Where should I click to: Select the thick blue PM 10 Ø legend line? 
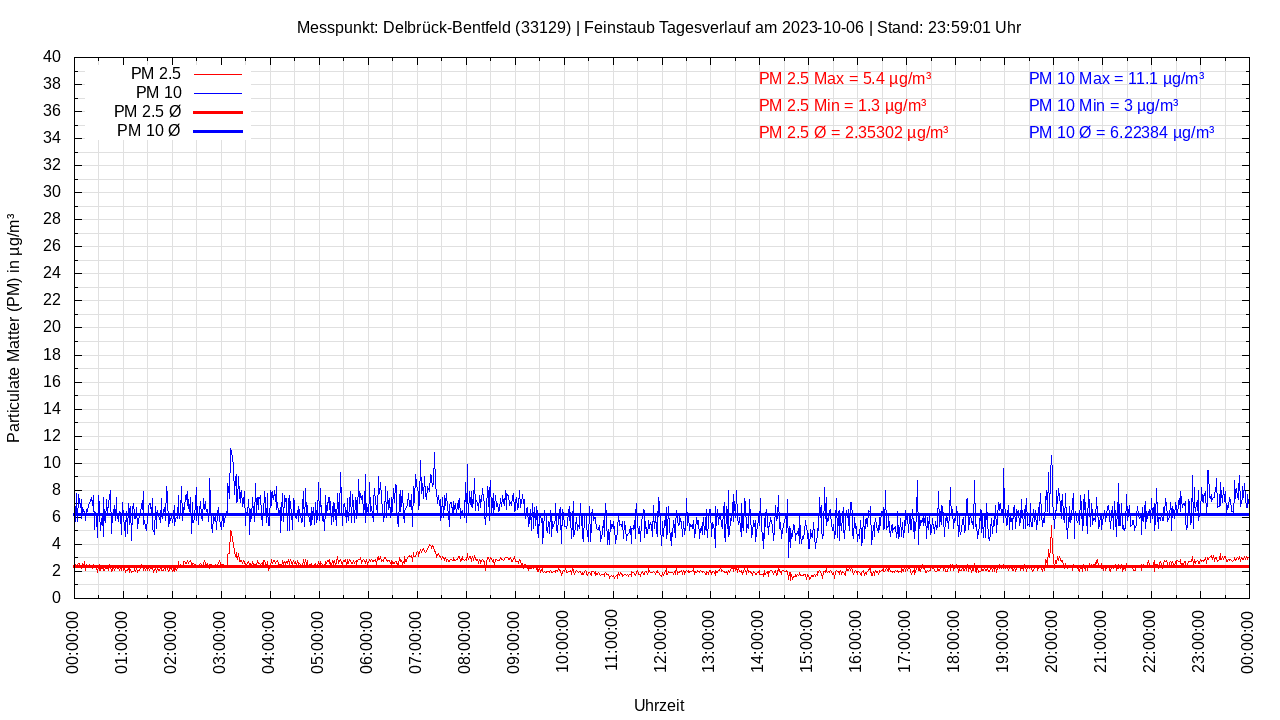217,131
